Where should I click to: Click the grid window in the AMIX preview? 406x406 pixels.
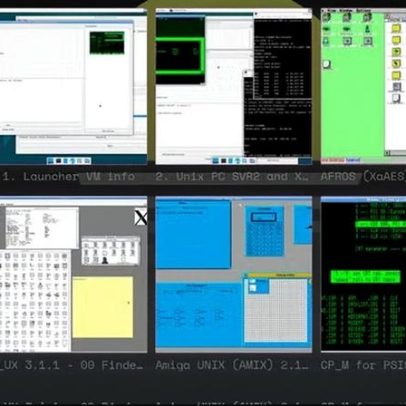click(276, 310)
